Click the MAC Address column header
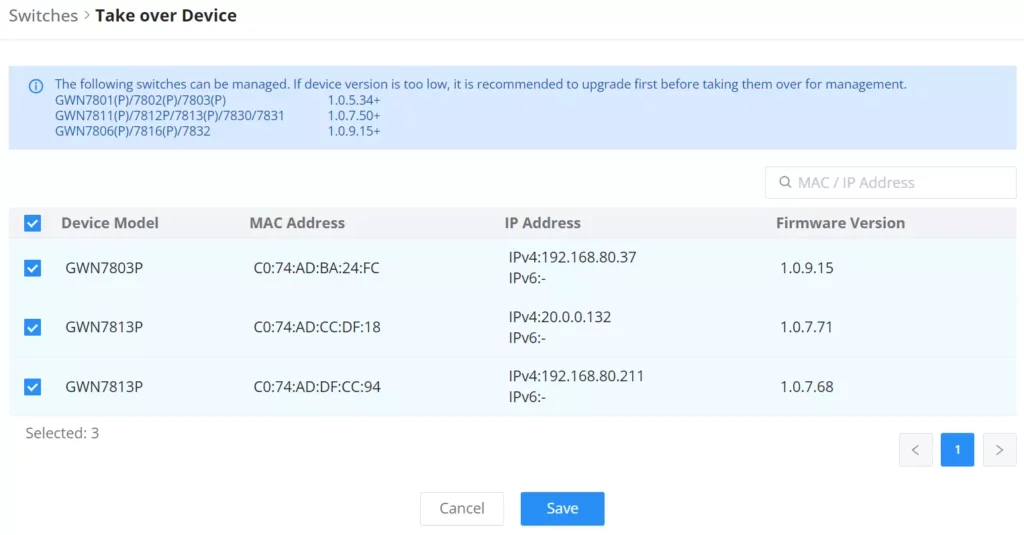The width and height of the screenshot is (1024, 535). (297, 223)
